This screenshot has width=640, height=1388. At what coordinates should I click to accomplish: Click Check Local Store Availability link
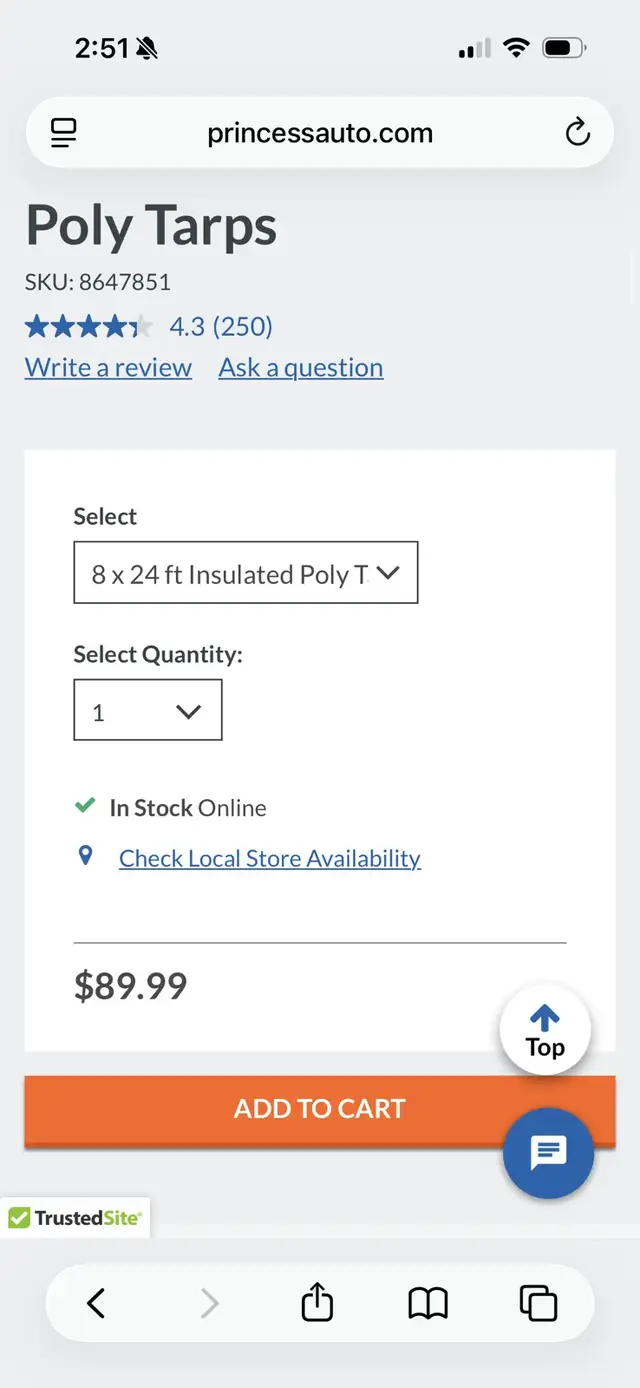270,858
